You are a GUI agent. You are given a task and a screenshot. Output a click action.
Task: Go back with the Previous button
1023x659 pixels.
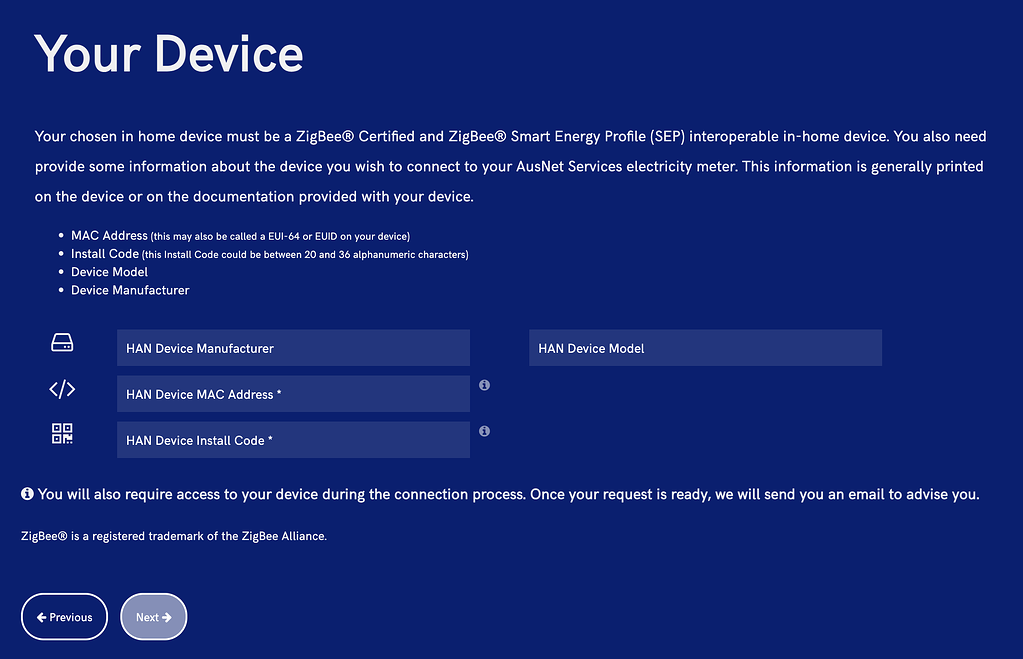(x=64, y=617)
